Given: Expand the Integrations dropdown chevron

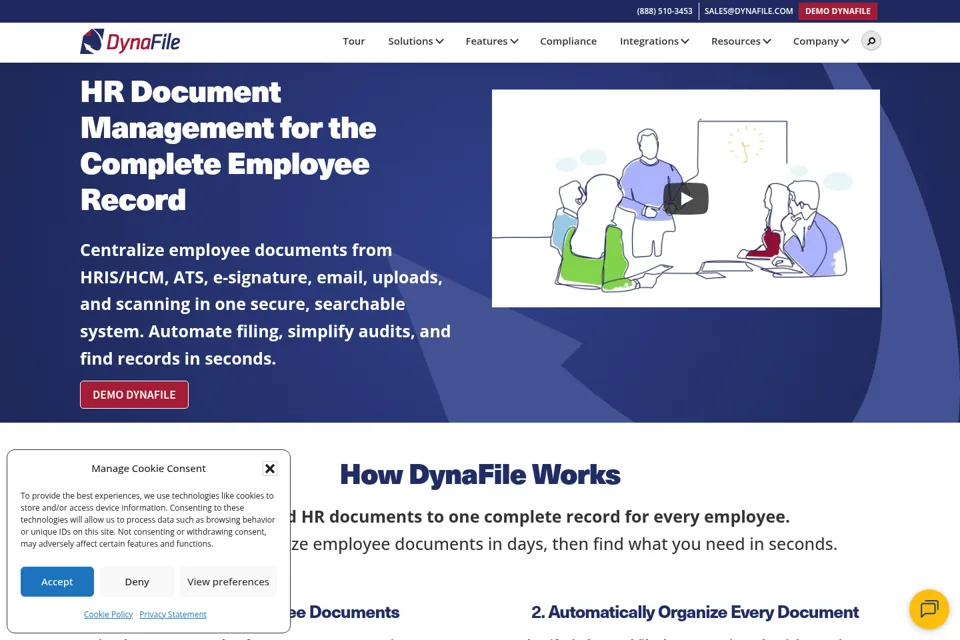Looking at the screenshot, I should [x=685, y=41].
